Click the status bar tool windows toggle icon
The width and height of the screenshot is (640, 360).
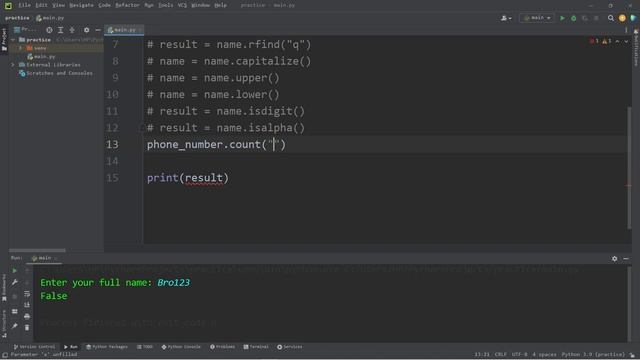(x=4, y=355)
